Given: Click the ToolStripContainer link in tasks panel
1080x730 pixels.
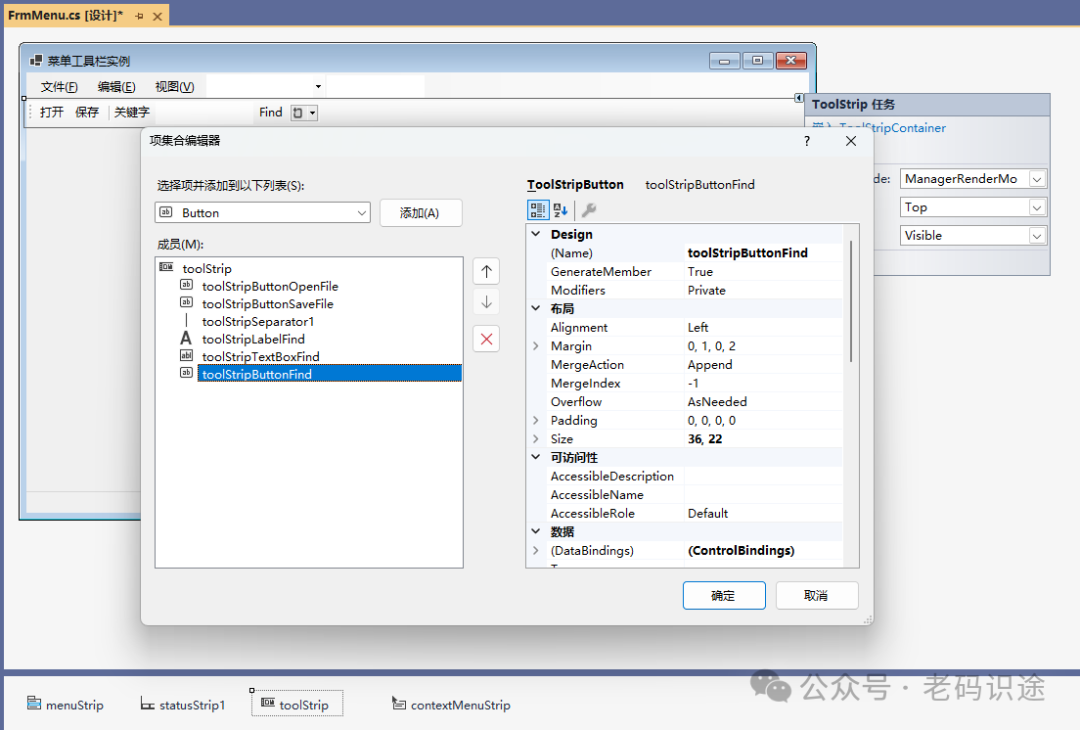Looking at the screenshot, I should (x=892, y=128).
